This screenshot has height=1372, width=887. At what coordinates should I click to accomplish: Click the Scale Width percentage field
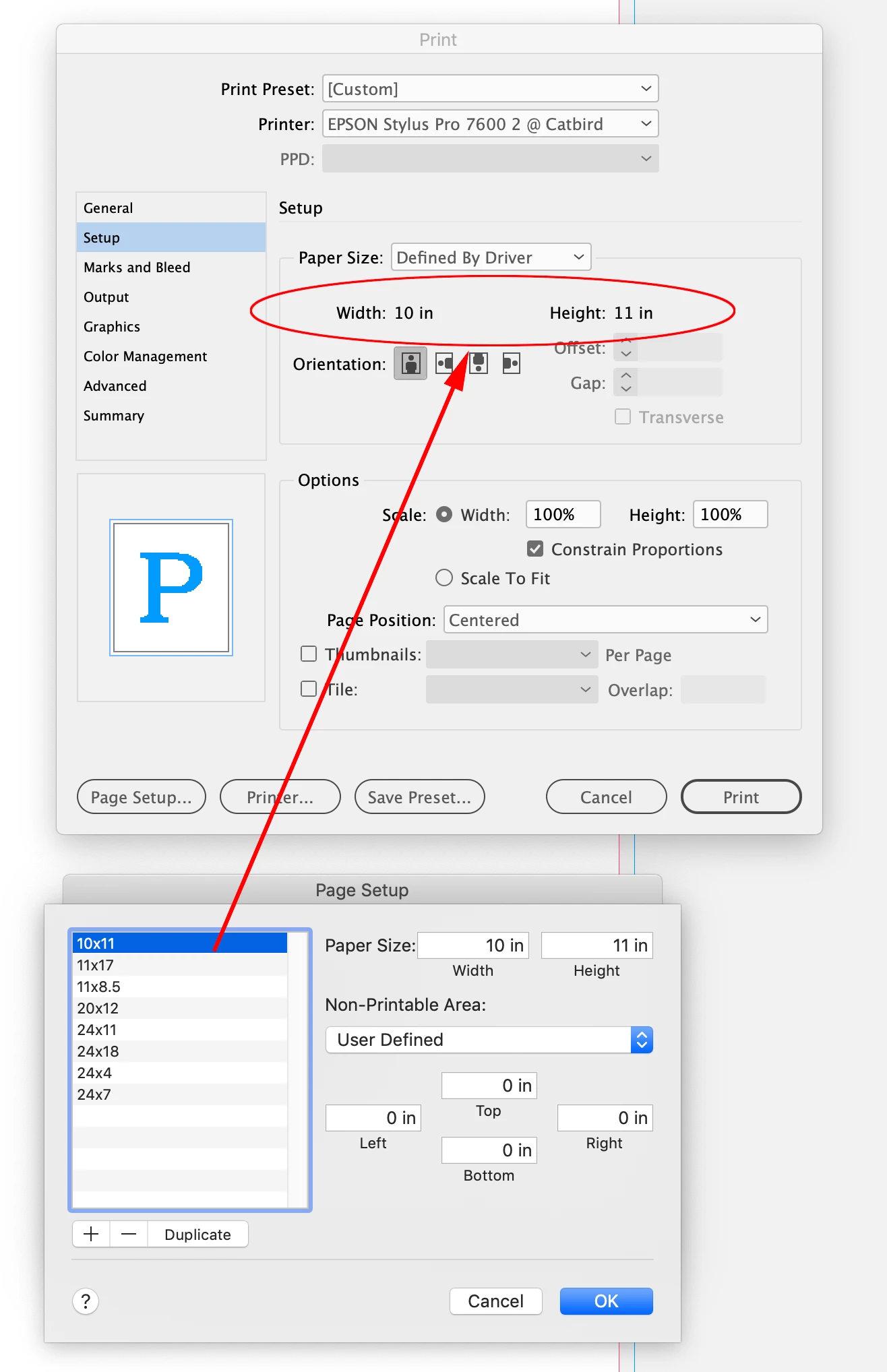563,514
